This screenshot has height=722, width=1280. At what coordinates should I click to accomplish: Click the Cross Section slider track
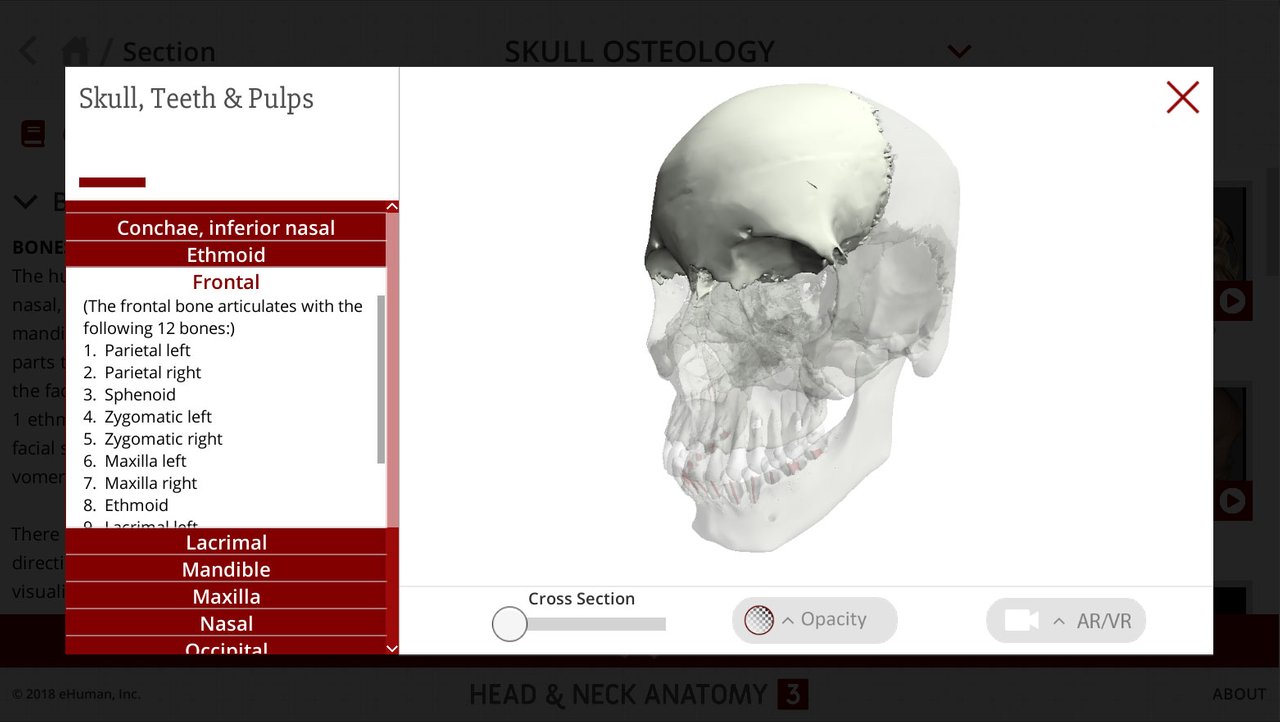point(596,624)
